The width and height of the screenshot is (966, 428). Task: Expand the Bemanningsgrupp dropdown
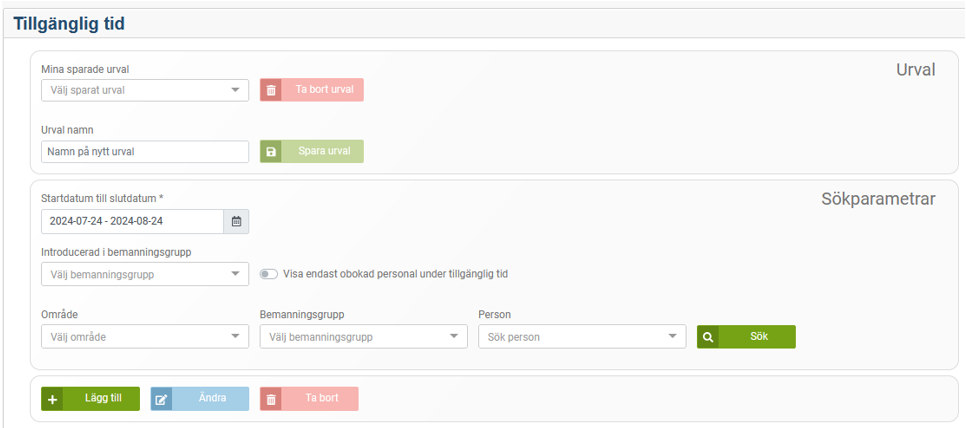click(363, 337)
